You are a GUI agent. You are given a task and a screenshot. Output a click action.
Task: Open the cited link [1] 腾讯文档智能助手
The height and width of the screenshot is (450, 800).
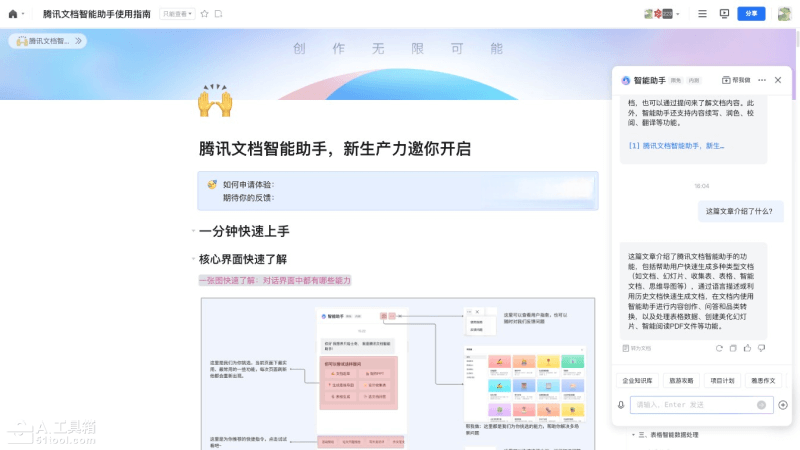click(x=676, y=145)
